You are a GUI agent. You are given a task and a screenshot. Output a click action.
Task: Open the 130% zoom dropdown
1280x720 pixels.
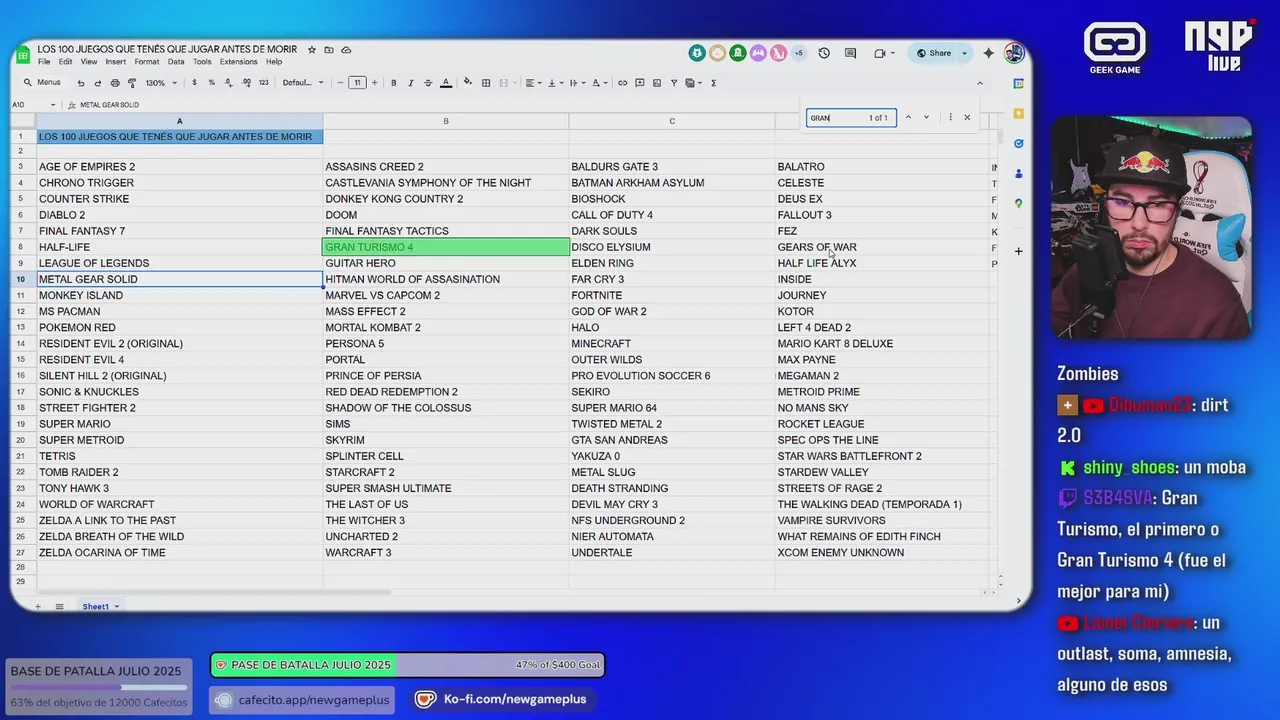[x=159, y=83]
